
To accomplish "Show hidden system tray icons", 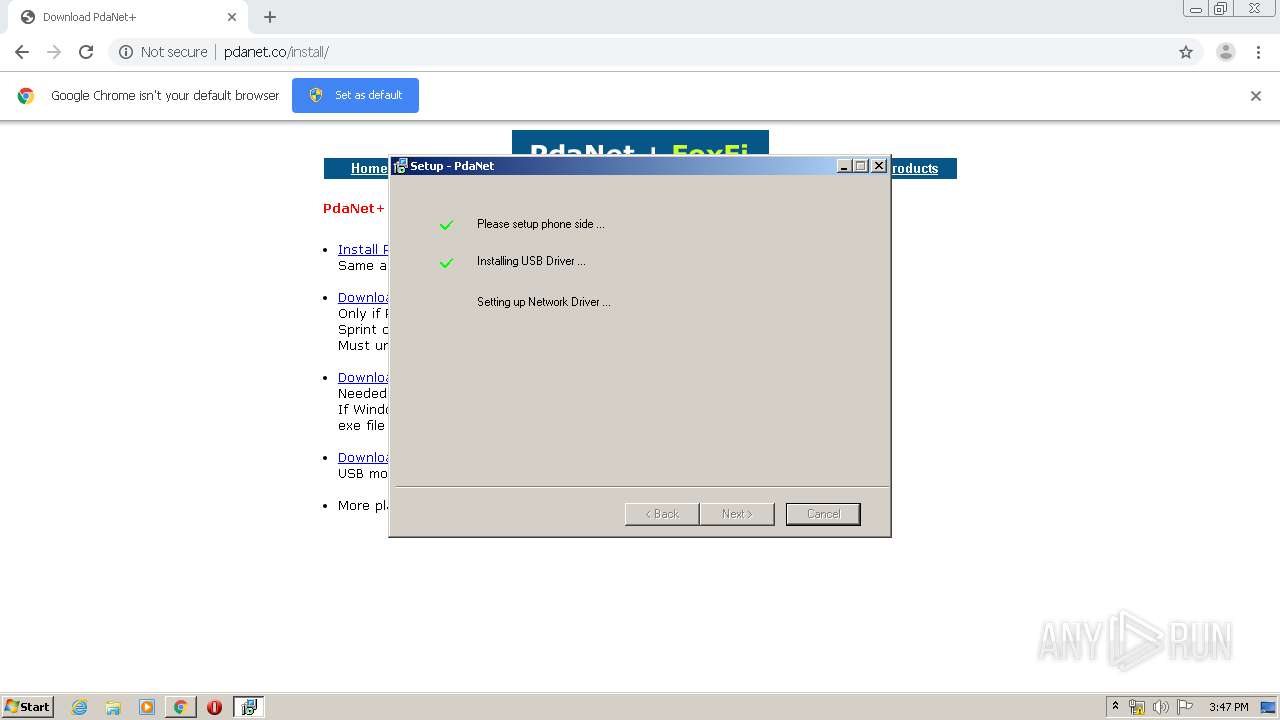I will coord(1115,706).
